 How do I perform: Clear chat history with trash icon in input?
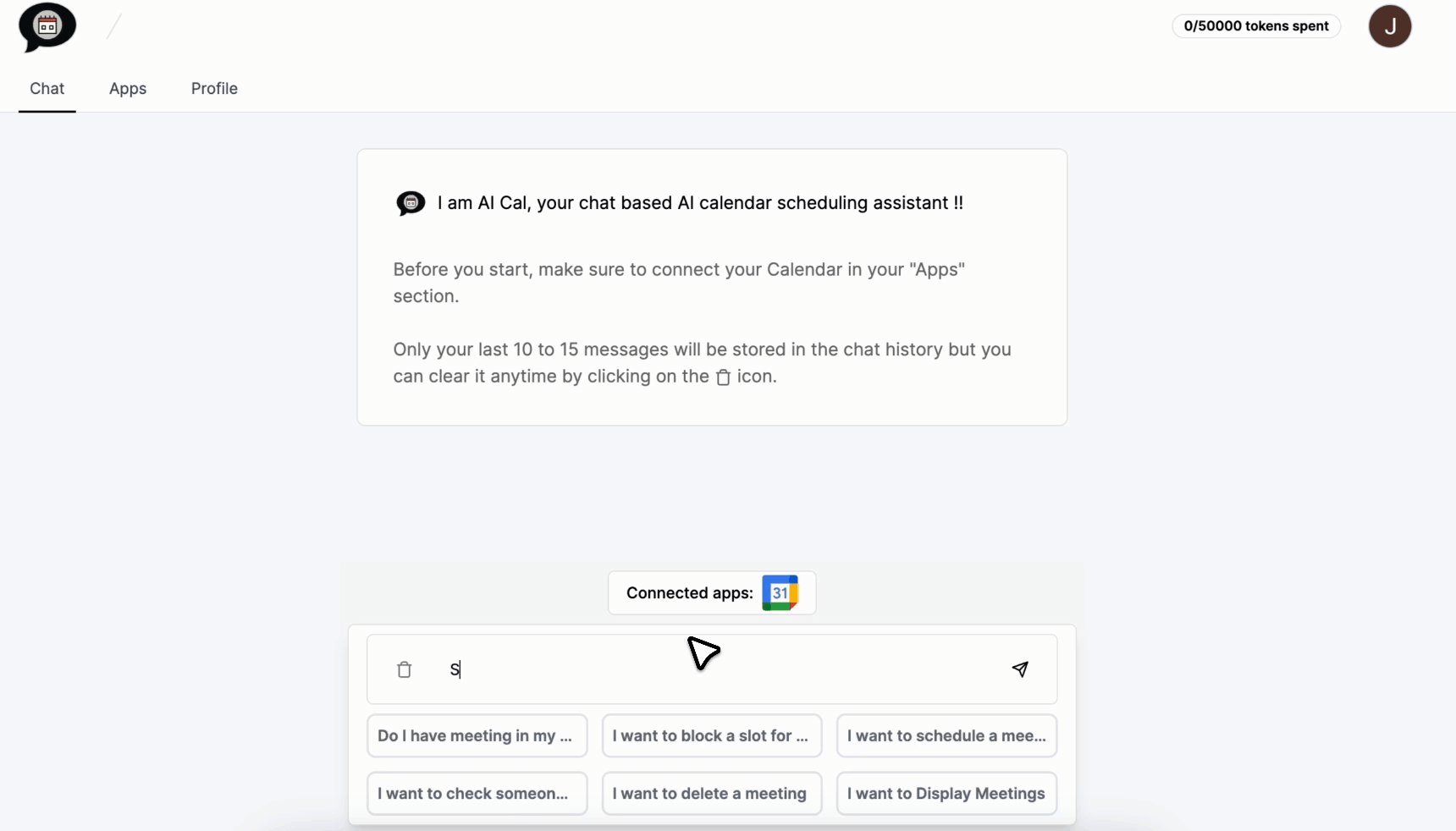click(404, 669)
